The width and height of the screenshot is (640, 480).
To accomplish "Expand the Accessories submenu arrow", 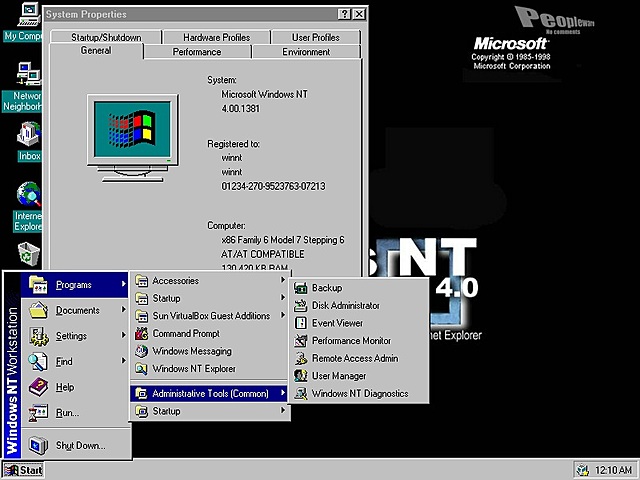I will tap(282, 280).
